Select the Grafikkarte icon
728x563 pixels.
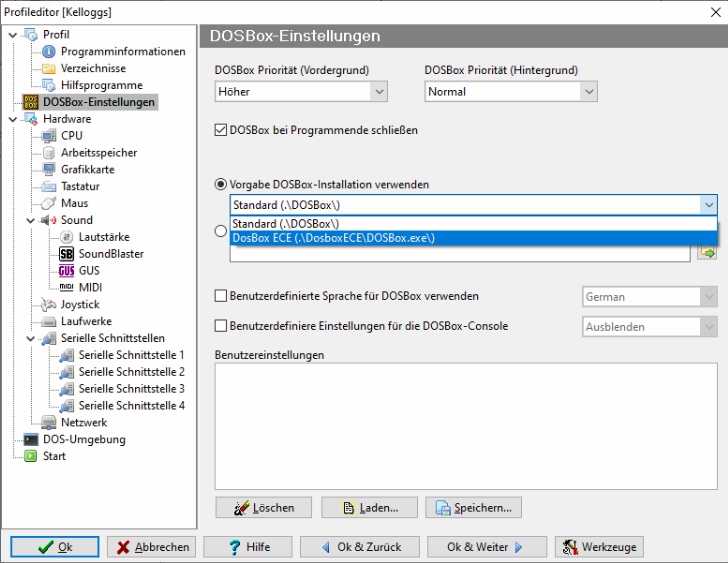[49, 170]
